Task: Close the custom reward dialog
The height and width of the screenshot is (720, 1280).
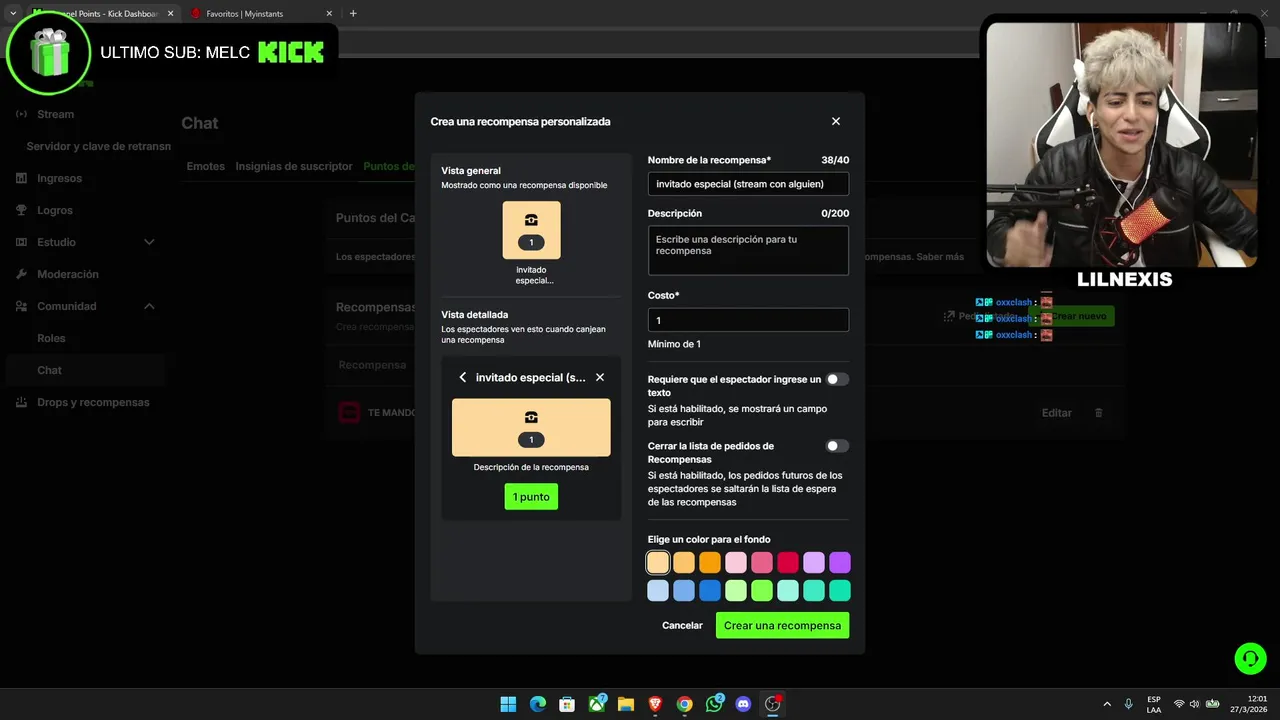Action: tap(836, 121)
